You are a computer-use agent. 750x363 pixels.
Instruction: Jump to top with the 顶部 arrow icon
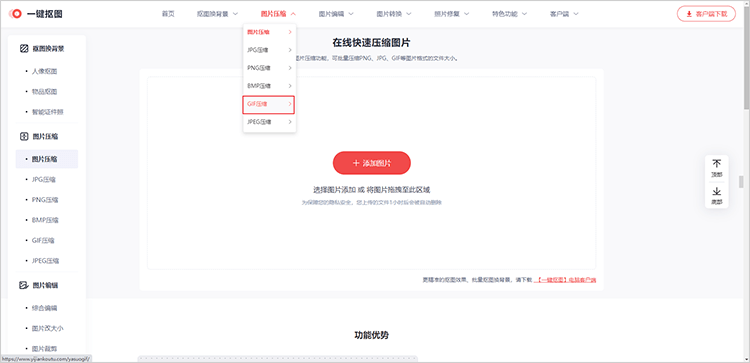(717, 164)
